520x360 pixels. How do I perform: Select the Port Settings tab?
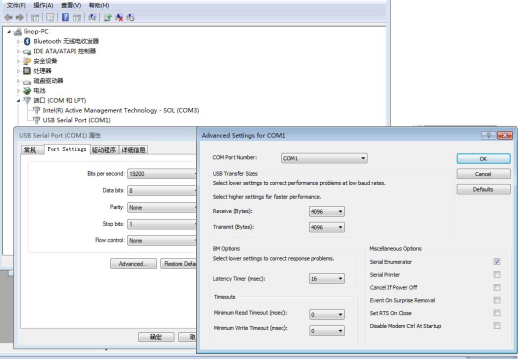tap(67, 149)
